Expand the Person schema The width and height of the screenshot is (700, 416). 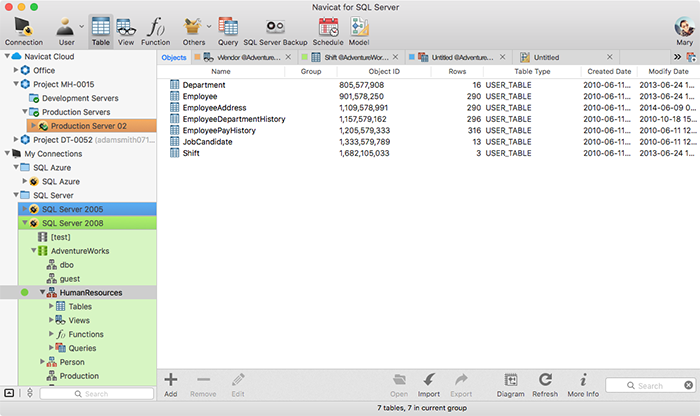42,362
